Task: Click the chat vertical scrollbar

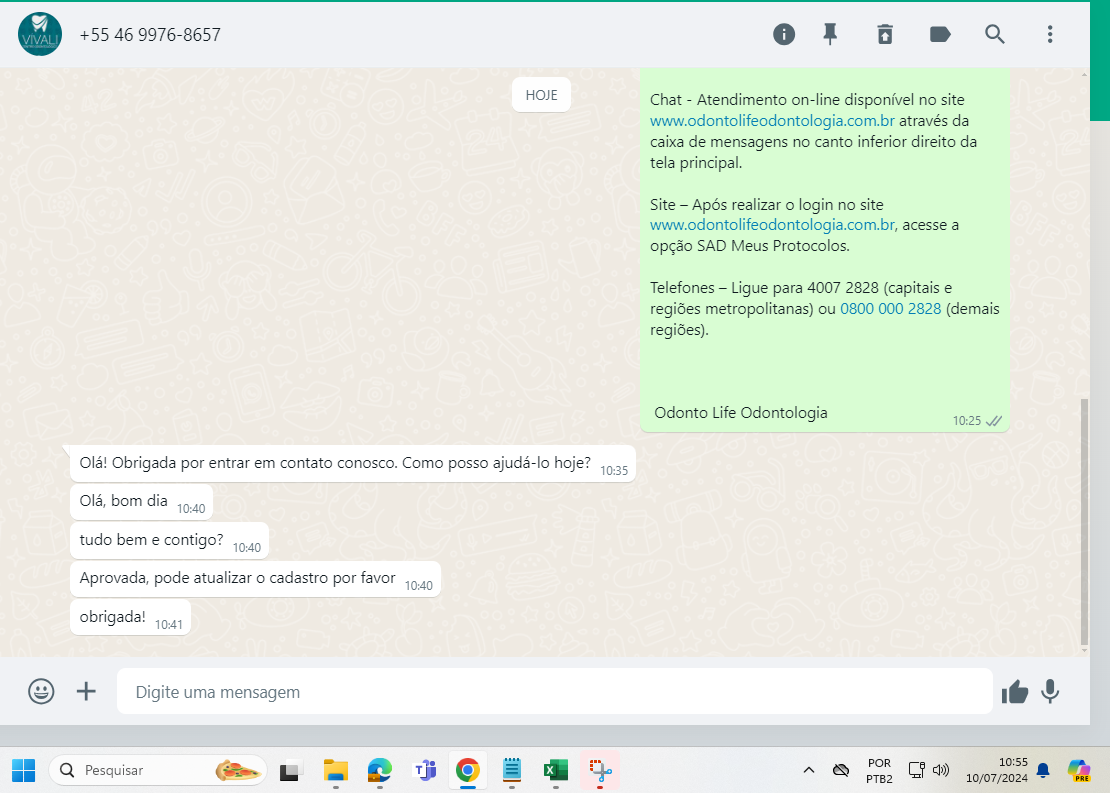Action: click(x=1085, y=520)
